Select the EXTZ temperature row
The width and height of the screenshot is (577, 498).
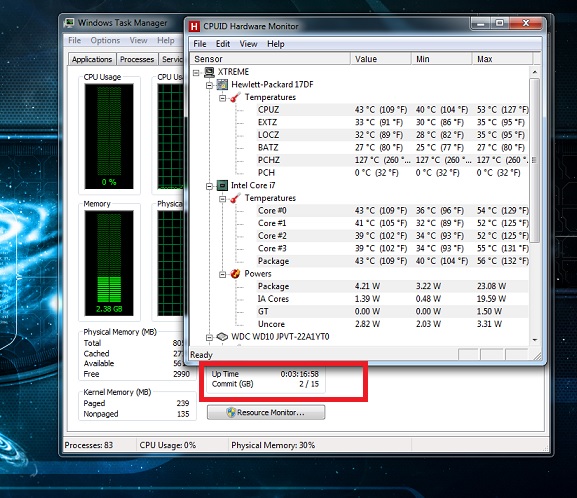click(x=392, y=123)
